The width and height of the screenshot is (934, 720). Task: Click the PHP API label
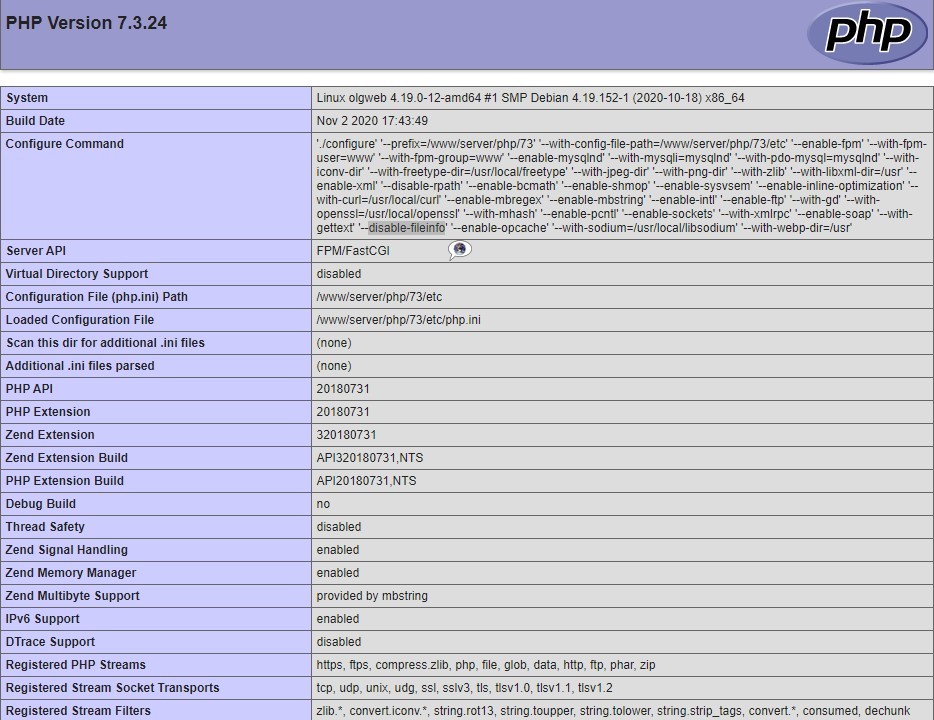point(29,389)
